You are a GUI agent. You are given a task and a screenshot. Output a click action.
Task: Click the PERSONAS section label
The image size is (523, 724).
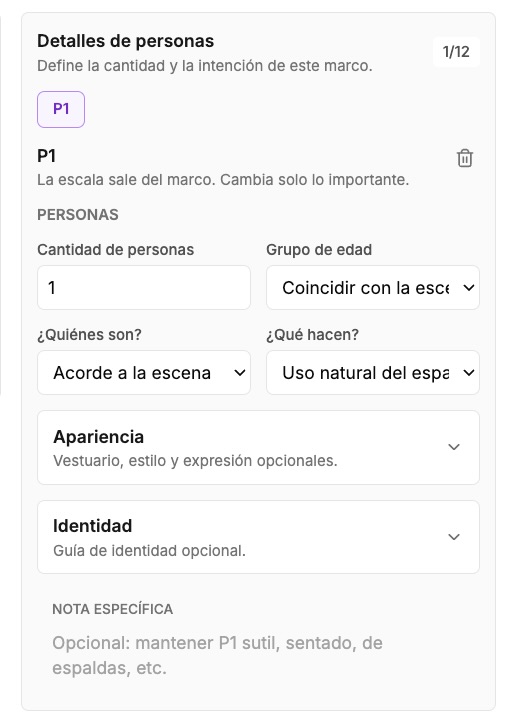click(78, 215)
